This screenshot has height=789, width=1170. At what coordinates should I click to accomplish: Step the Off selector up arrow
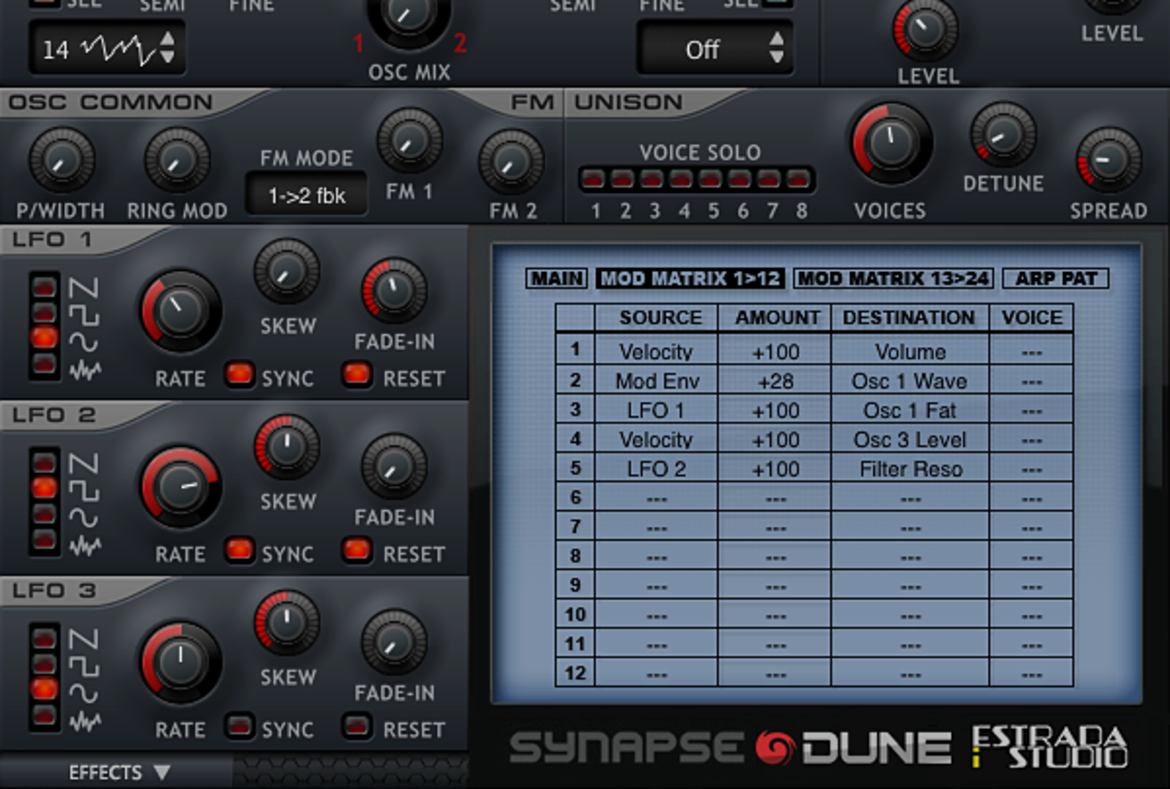[x=777, y=39]
